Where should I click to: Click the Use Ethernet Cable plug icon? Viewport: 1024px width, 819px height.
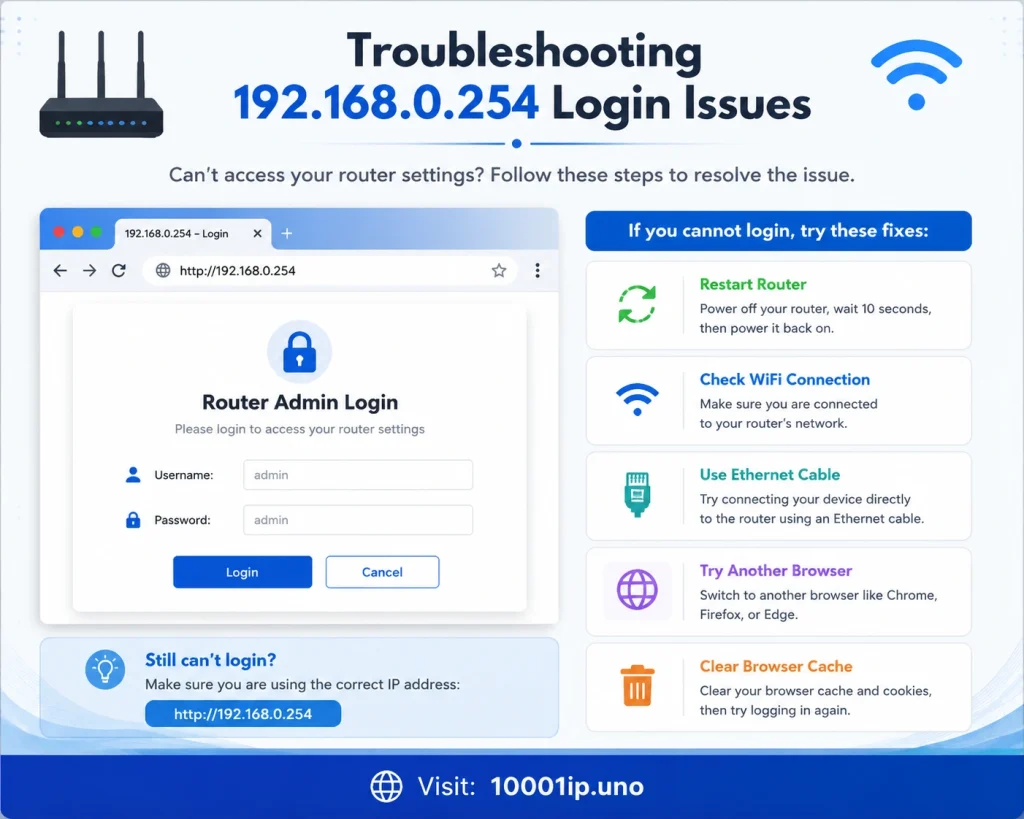(x=637, y=494)
